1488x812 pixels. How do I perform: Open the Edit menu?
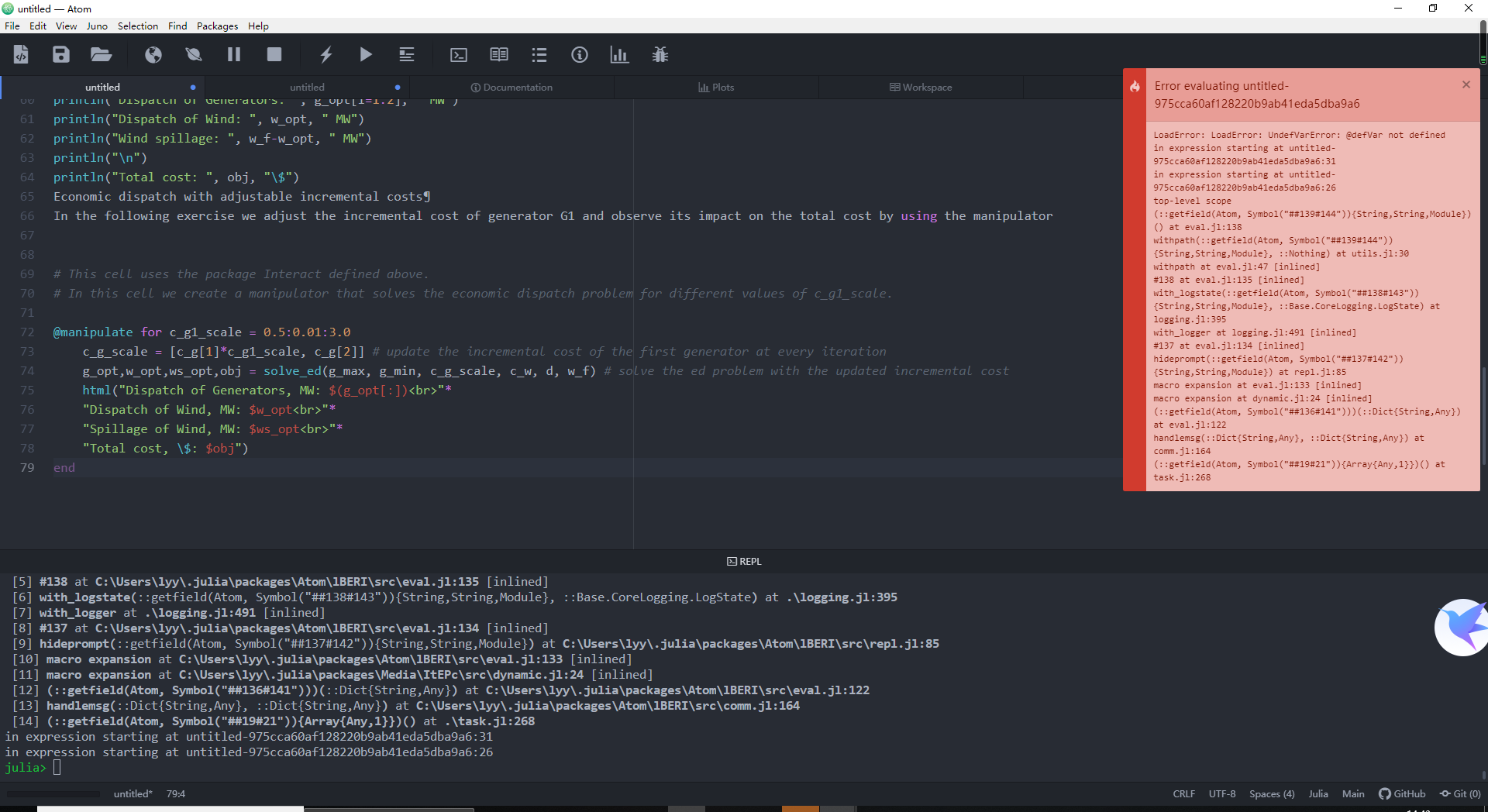click(38, 26)
